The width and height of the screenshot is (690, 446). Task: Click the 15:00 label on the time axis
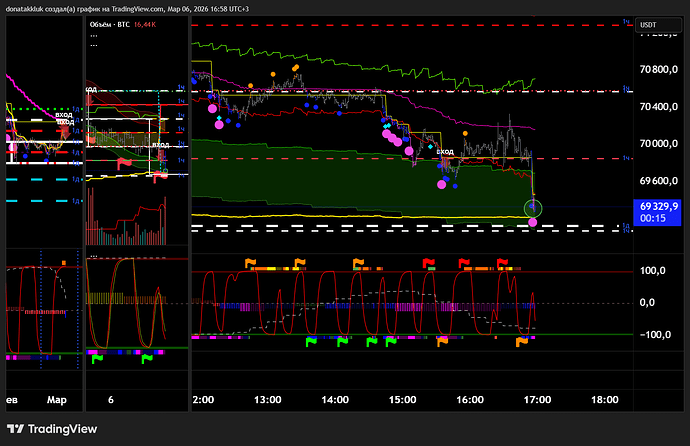click(402, 399)
